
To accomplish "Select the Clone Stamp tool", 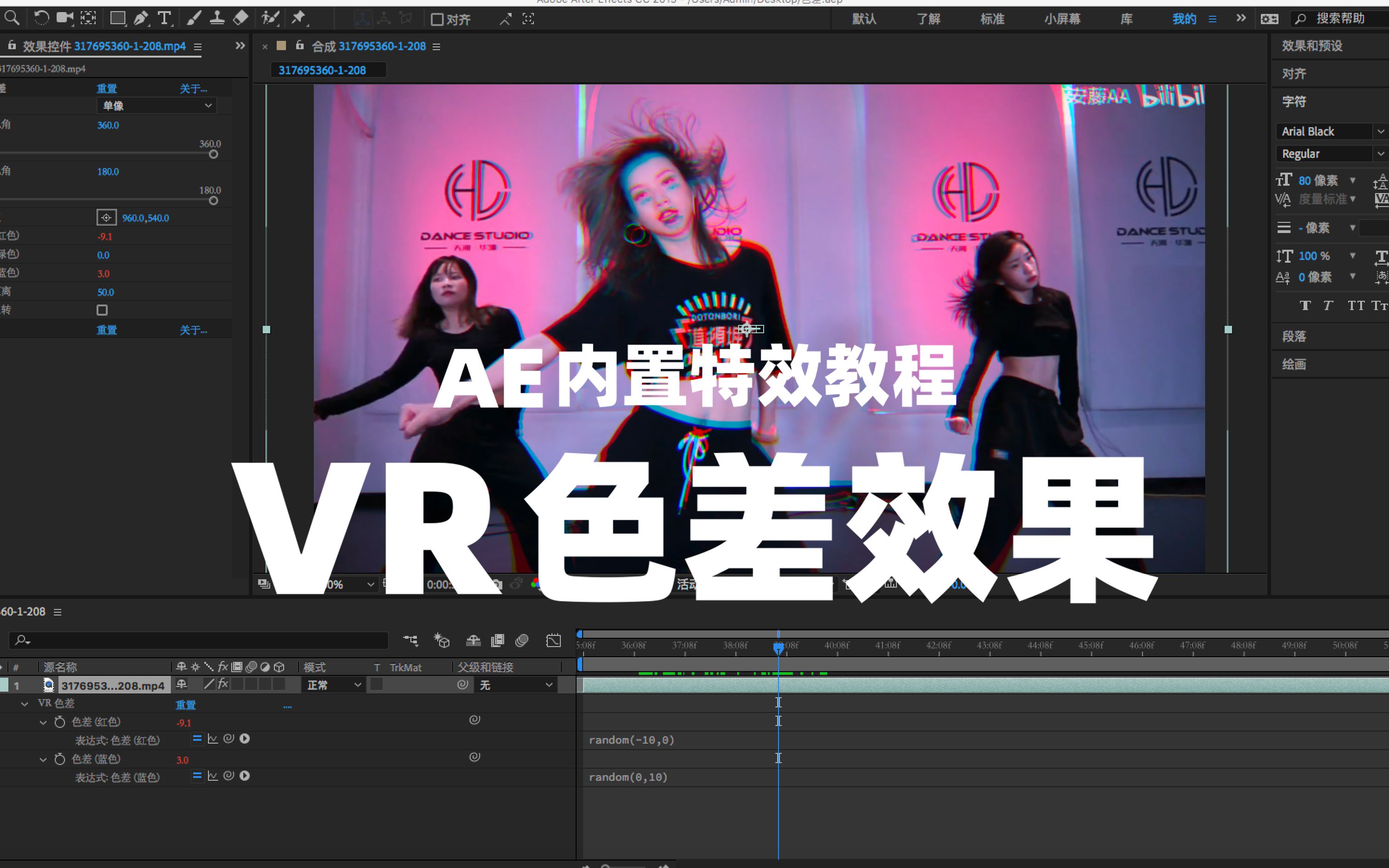I will [x=217, y=19].
